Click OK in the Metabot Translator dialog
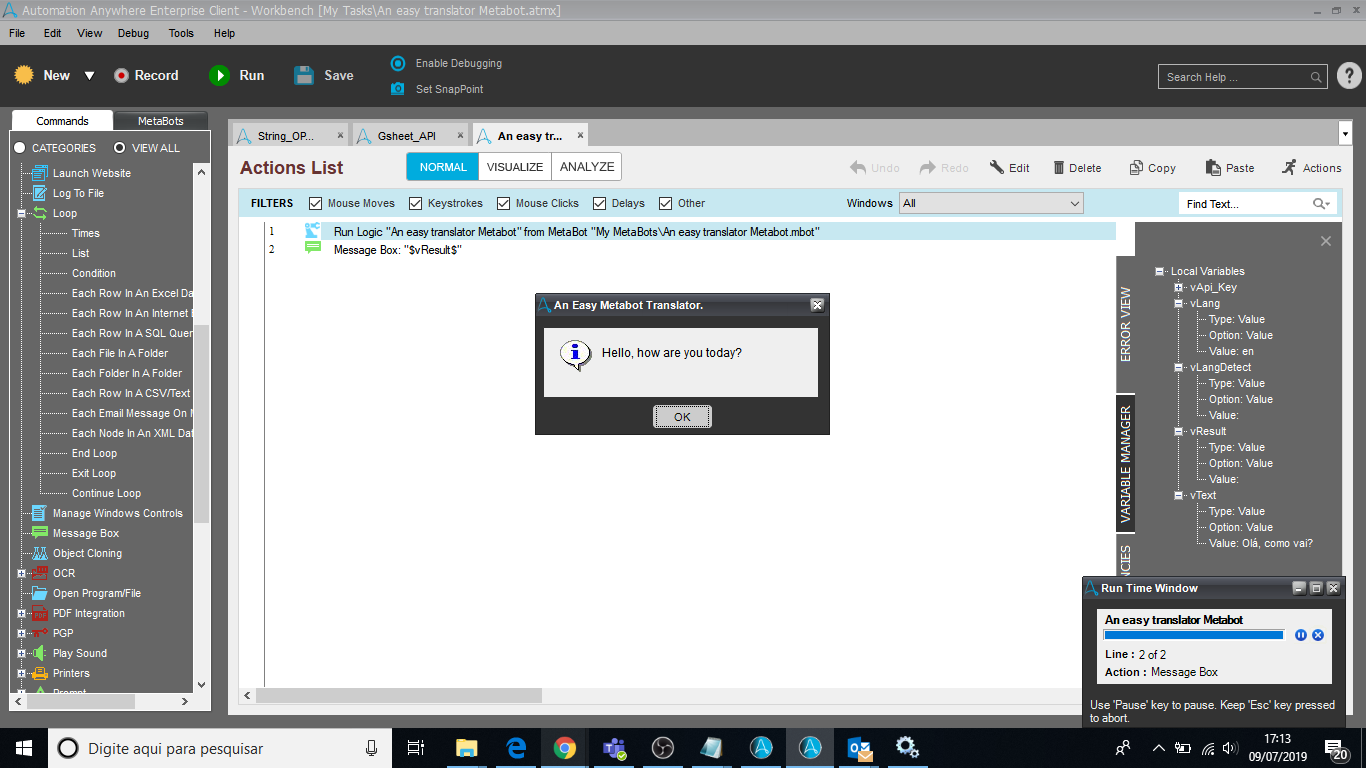 (x=682, y=417)
